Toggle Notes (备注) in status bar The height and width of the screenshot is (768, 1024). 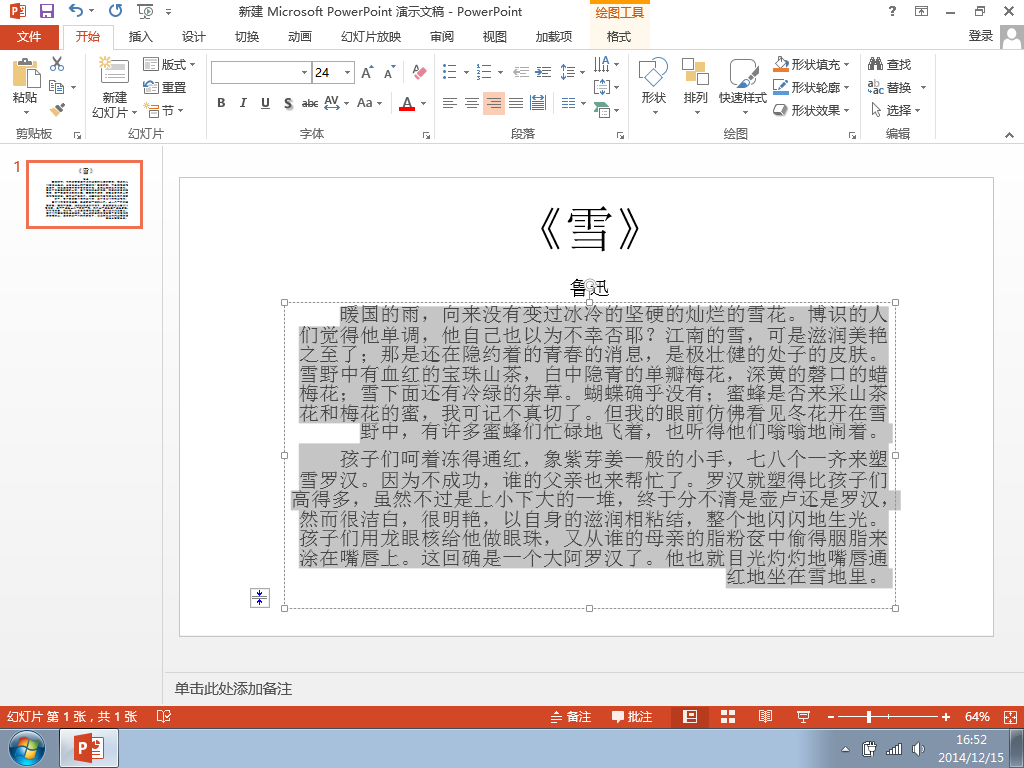coord(571,716)
